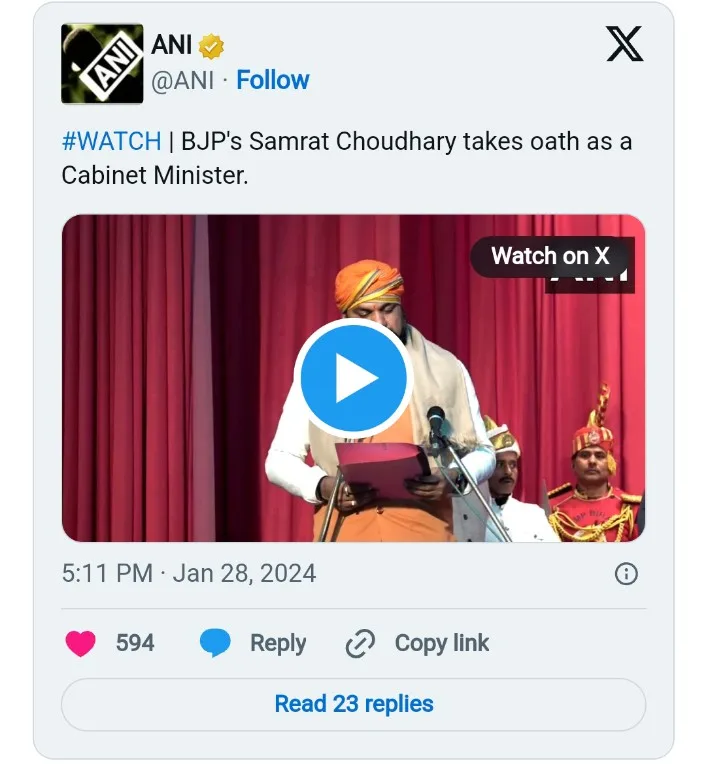Screen dimensions: 706x775
Task: Click the ANI profile avatar
Action: [102, 64]
